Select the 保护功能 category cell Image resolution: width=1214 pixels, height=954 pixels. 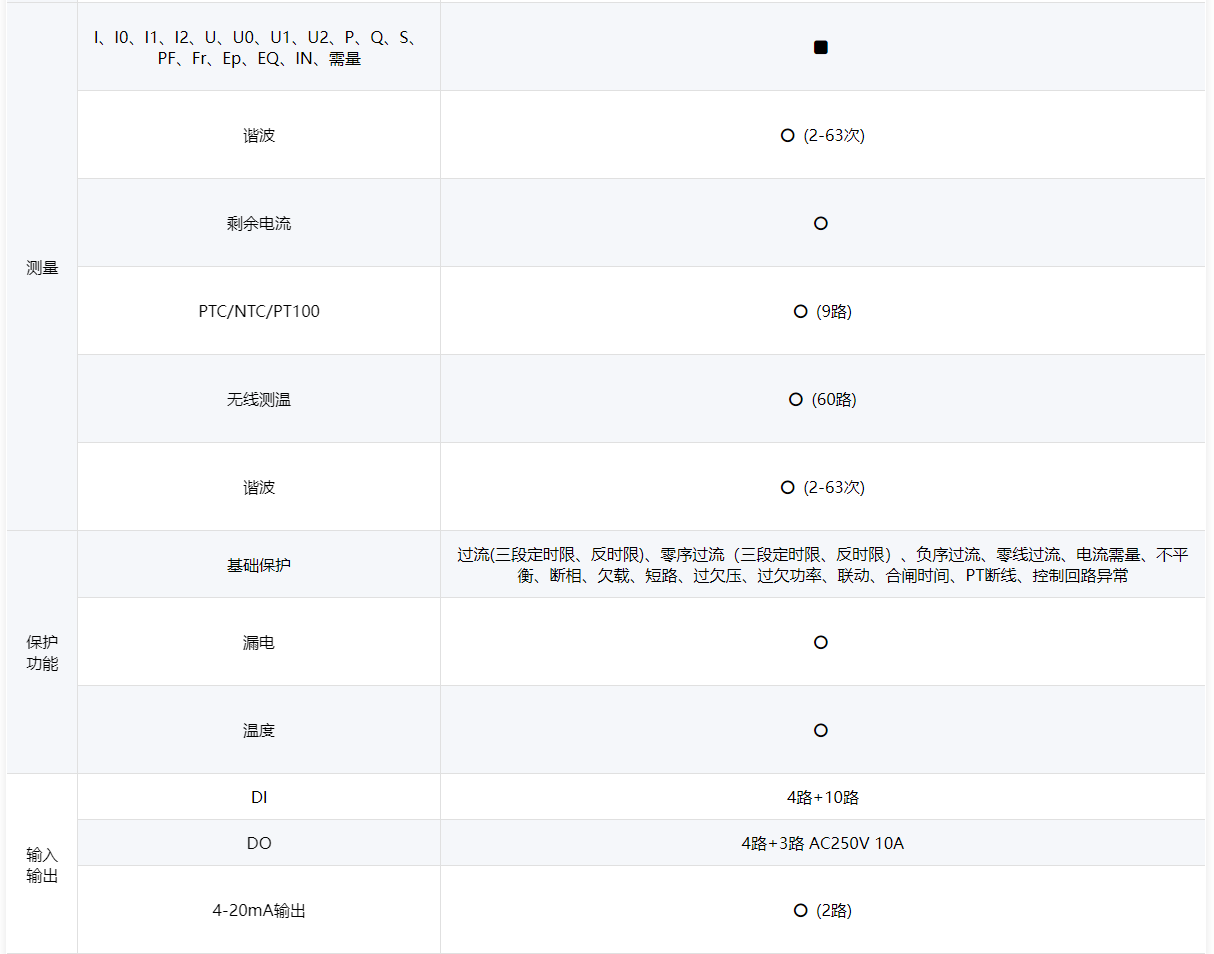click(42, 653)
